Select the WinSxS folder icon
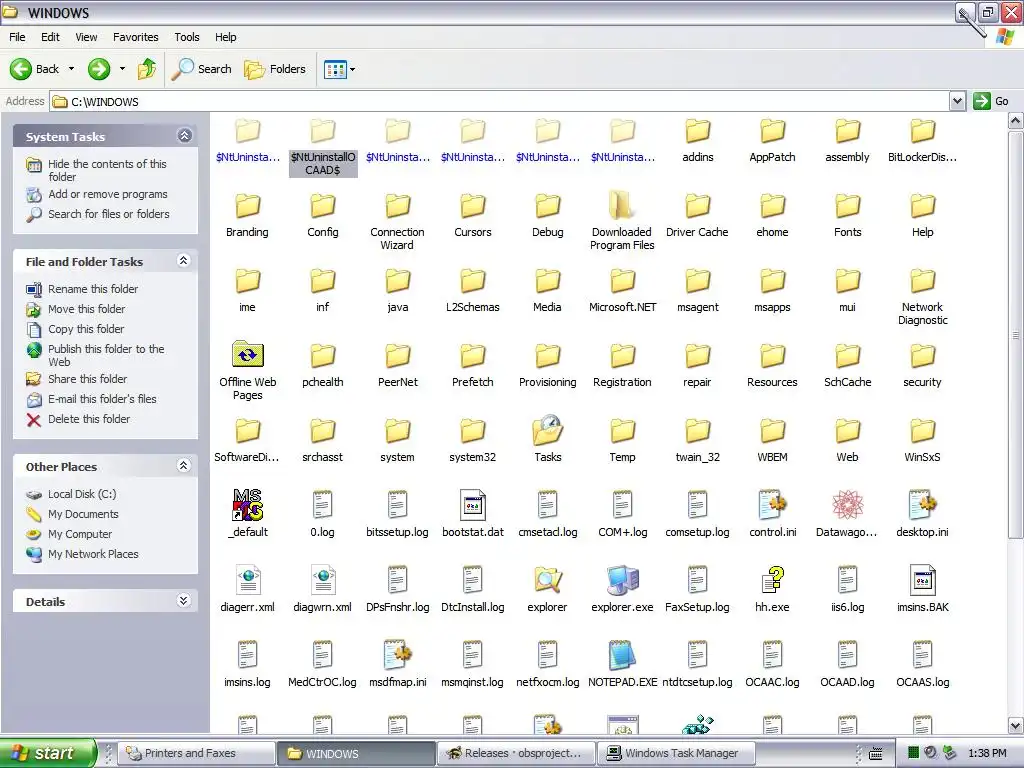 pyautogui.click(x=923, y=431)
